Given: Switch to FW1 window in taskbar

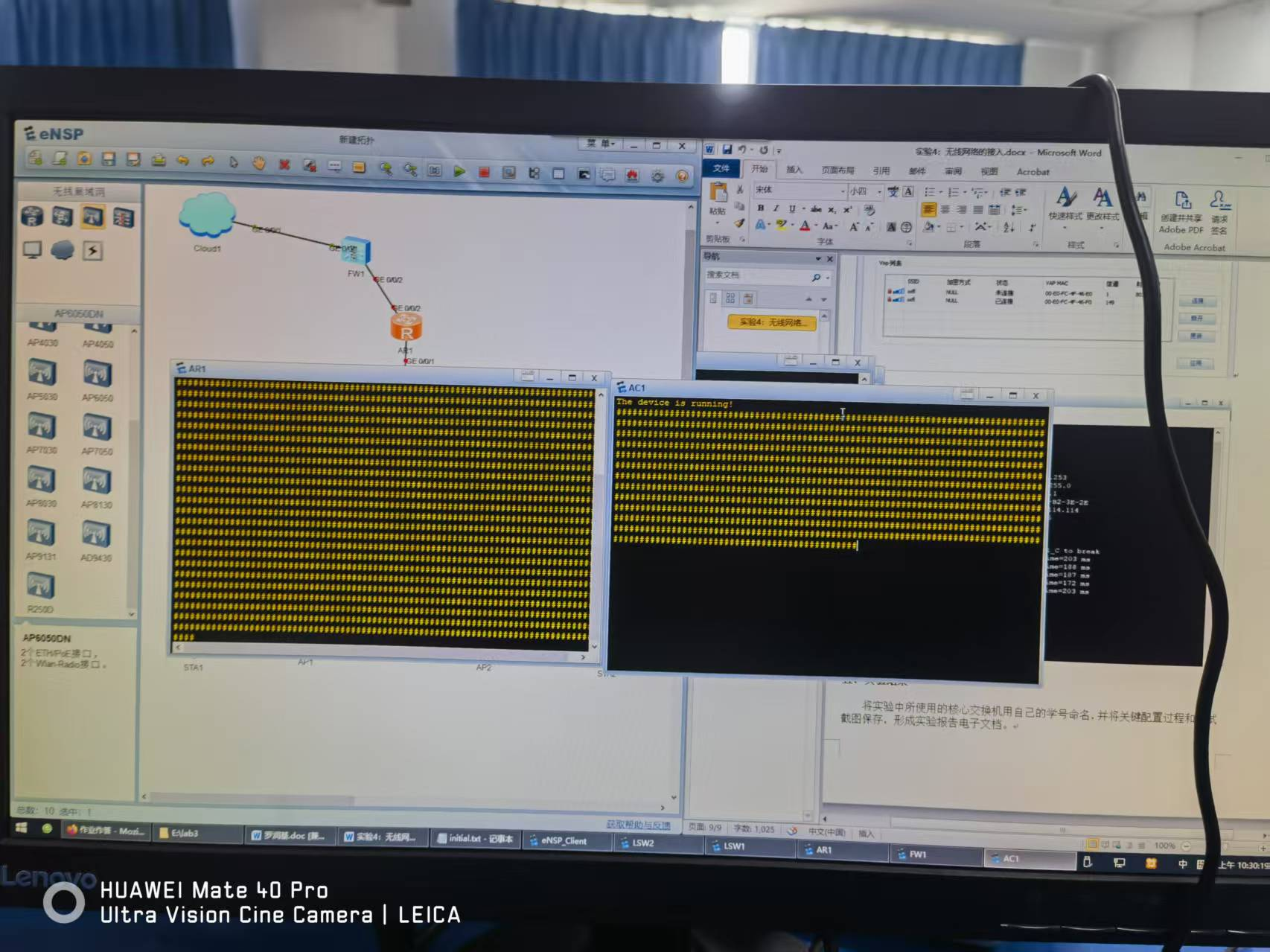Looking at the screenshot, I should (934, 854).
